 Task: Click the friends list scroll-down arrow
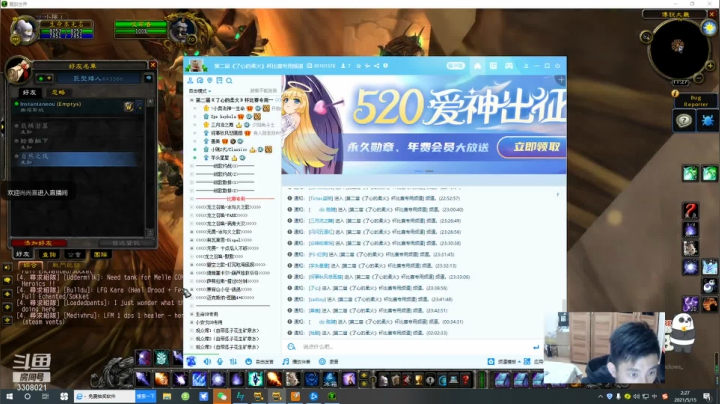(x=150, y=233)
